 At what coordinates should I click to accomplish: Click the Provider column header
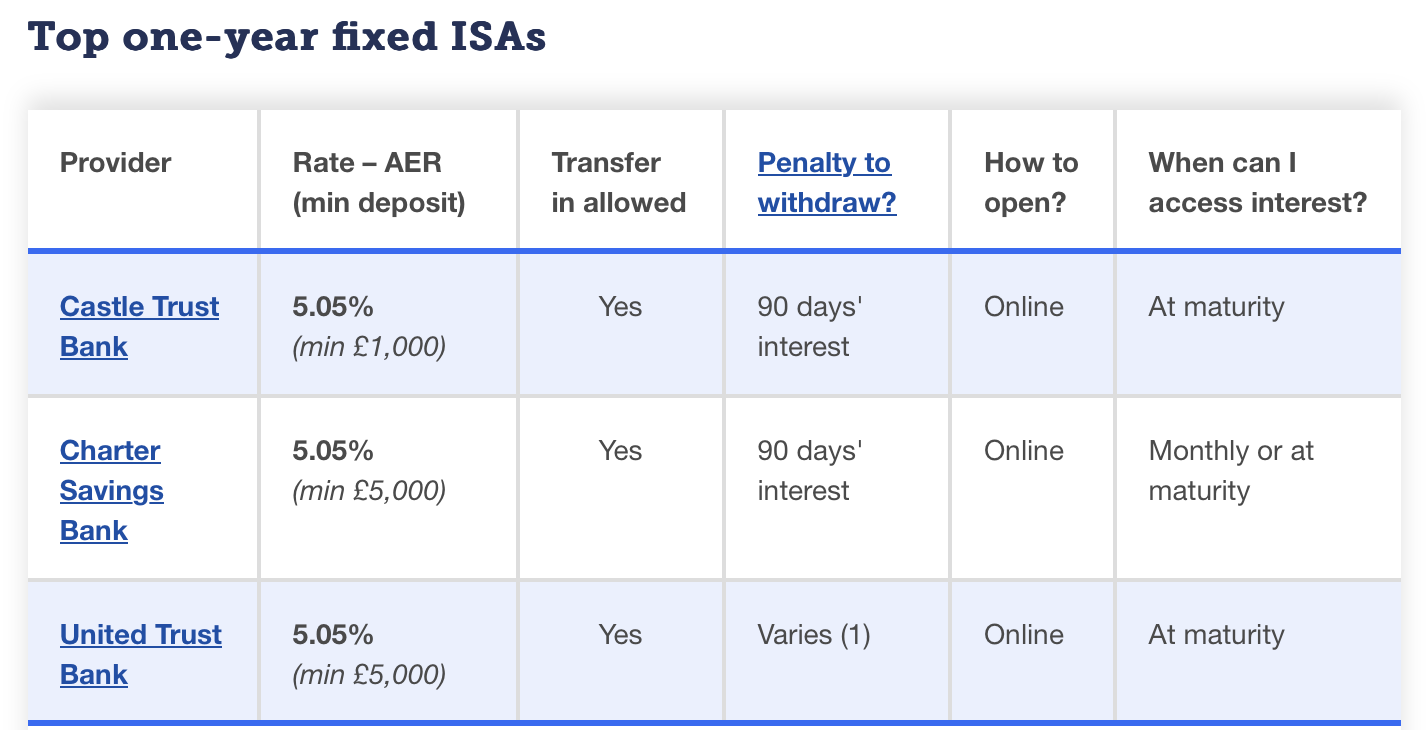(116, 162)
